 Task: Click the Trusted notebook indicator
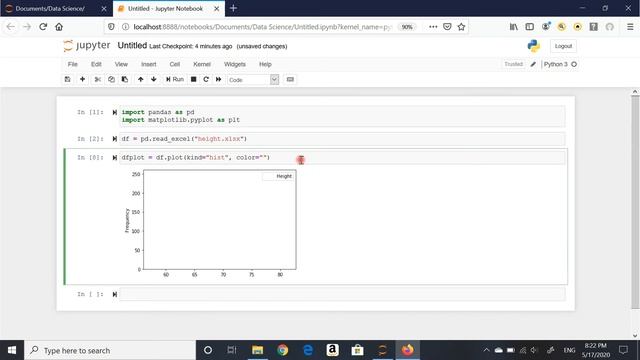coord(513,64)
